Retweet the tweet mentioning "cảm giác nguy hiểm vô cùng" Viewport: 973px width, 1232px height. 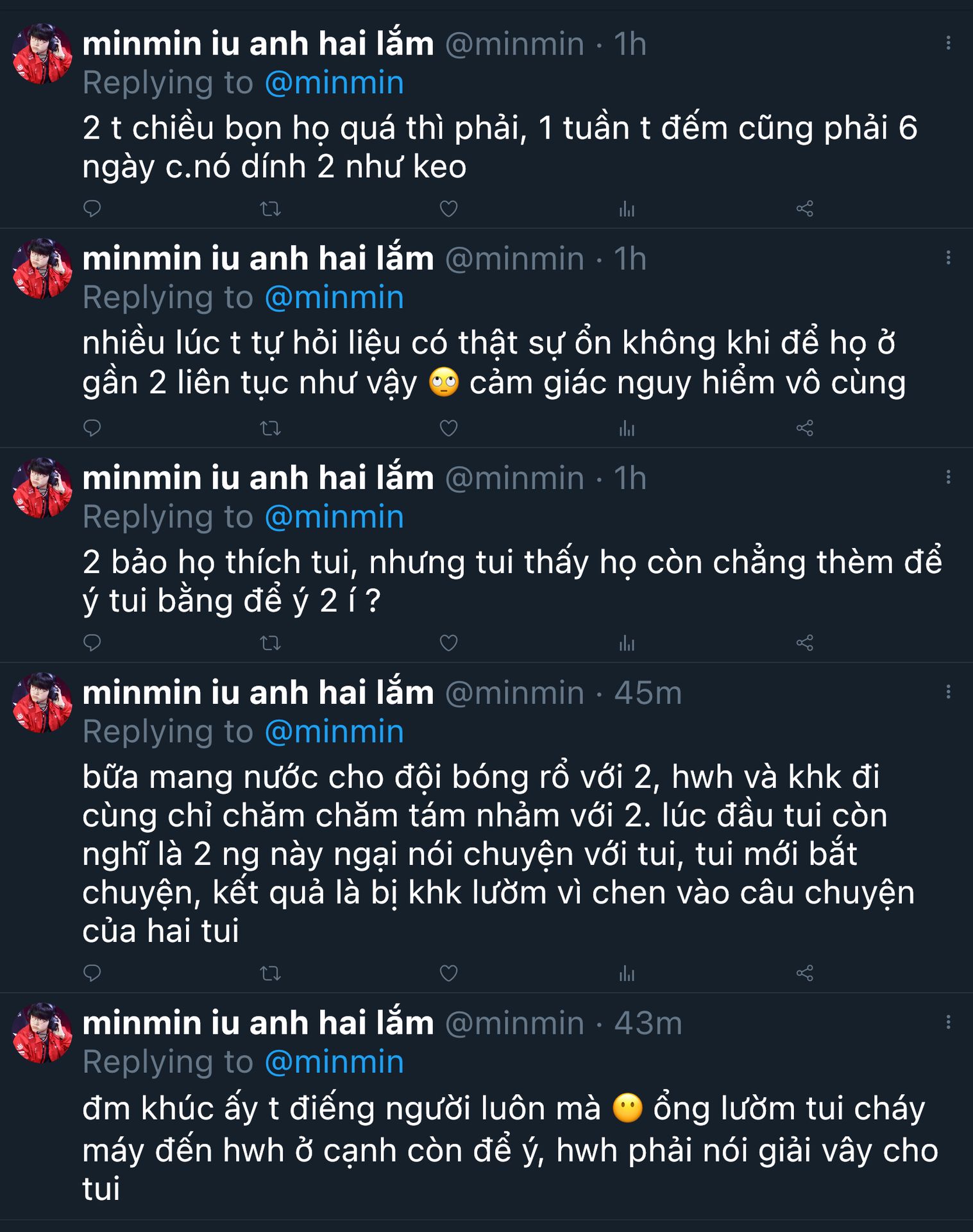tap(270, 428)
